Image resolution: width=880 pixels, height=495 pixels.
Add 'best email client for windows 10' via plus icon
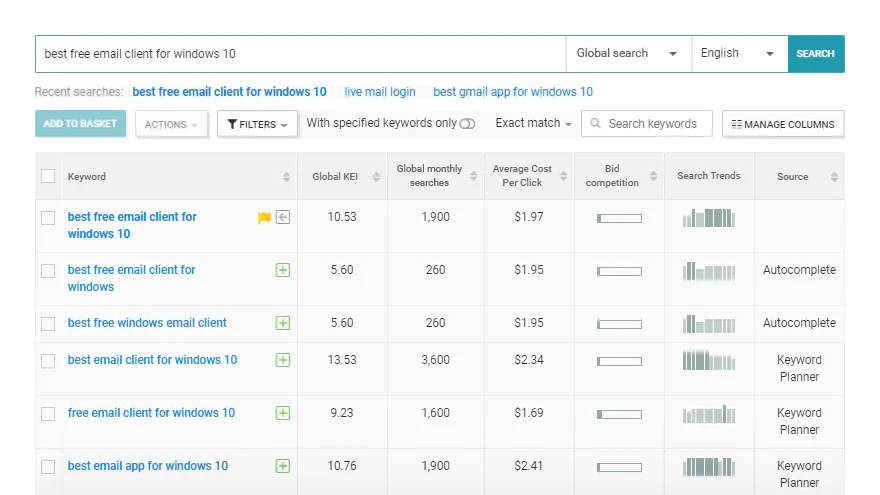[283, 360]
